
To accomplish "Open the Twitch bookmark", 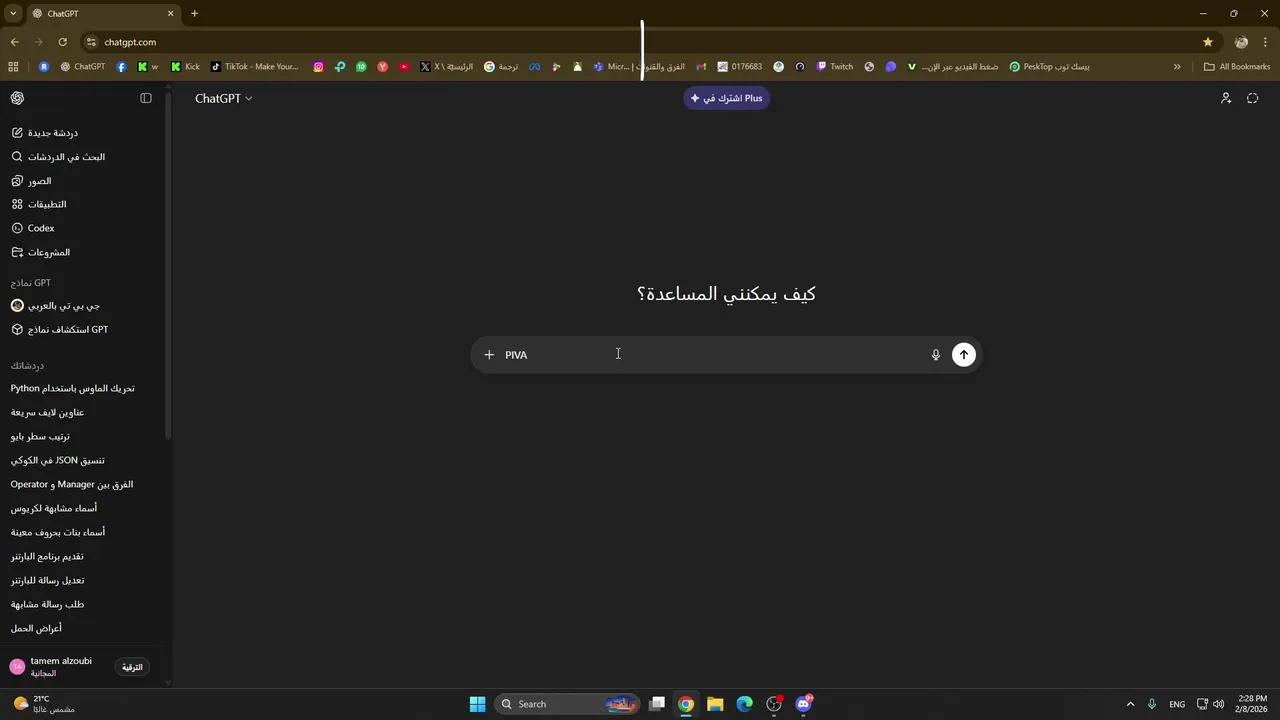I will click(x=835, y=67).
